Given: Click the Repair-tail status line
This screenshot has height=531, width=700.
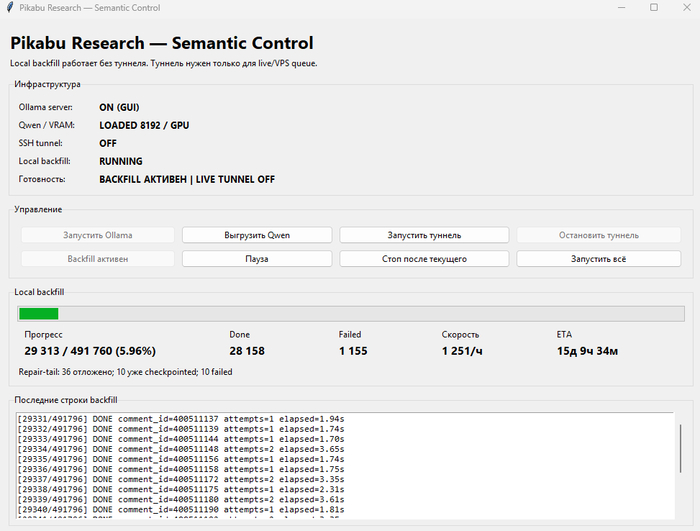Looking at the screenshot, I should [125, 372].
